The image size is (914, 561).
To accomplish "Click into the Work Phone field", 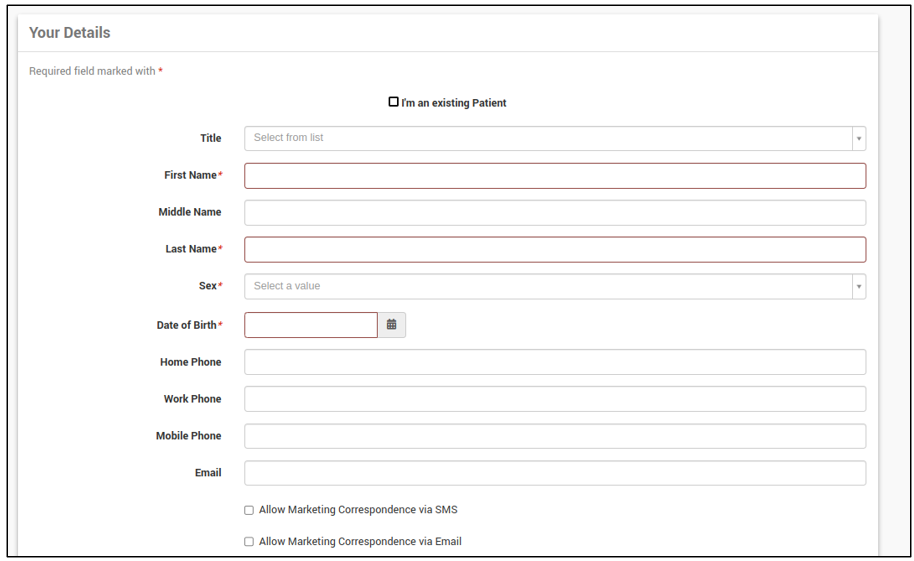I will coord(555,399).
